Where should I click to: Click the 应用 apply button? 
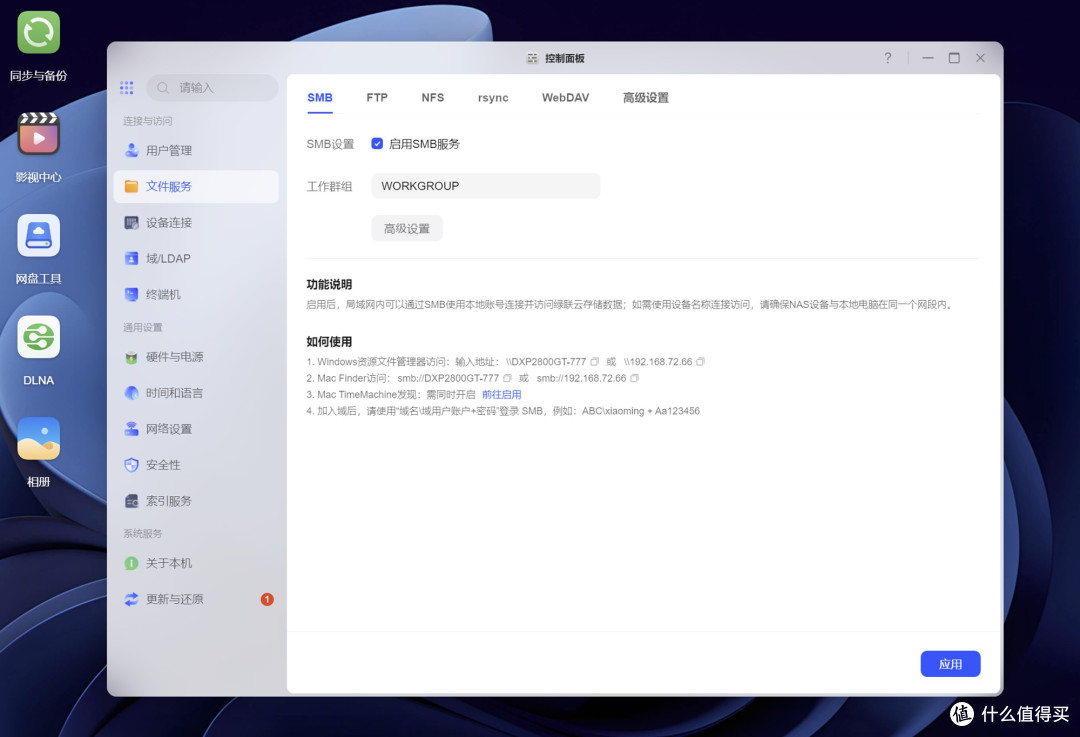(951, 664)
